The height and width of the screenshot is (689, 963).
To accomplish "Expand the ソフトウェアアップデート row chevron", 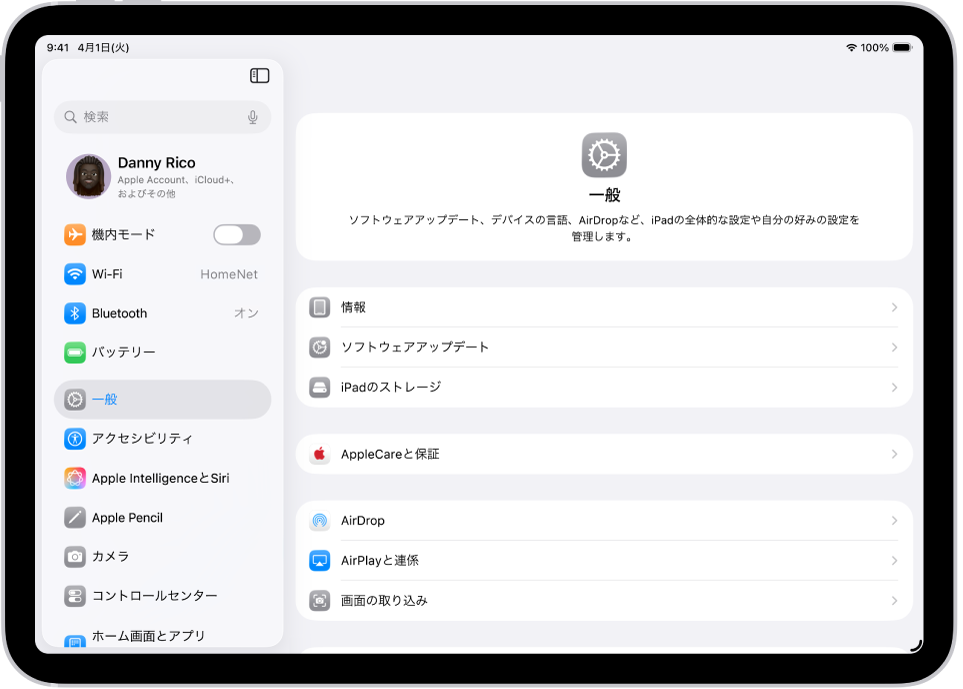I will [893, 347].
